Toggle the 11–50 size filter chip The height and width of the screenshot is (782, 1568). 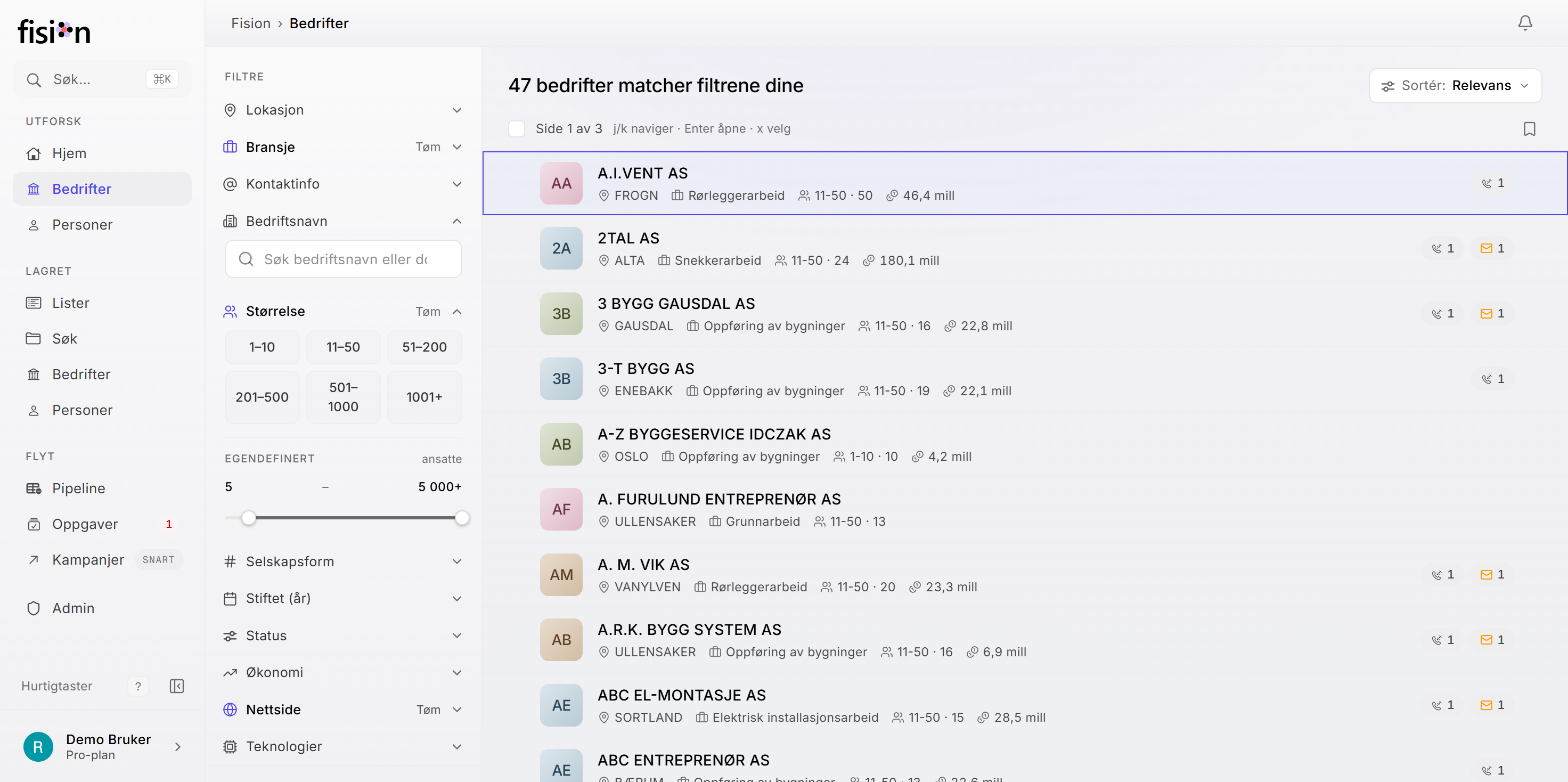(x=343, y=347)
